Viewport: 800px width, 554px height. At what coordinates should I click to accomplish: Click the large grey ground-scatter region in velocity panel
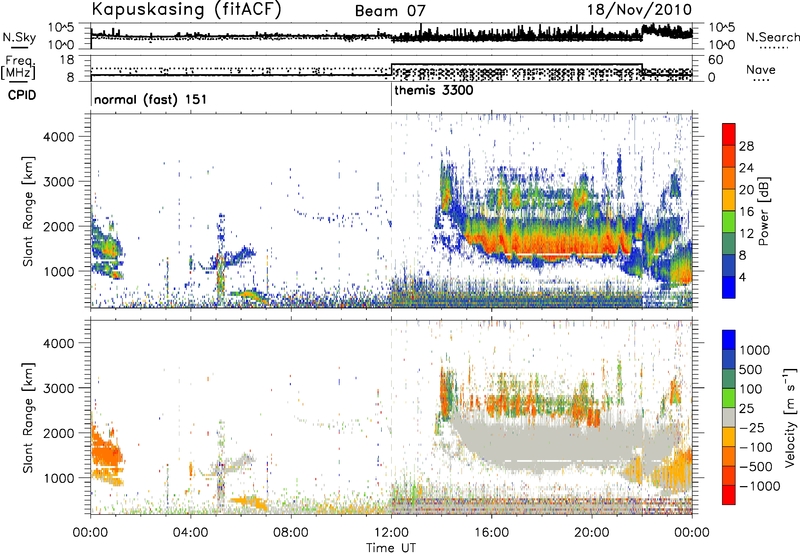click(551, 439)
